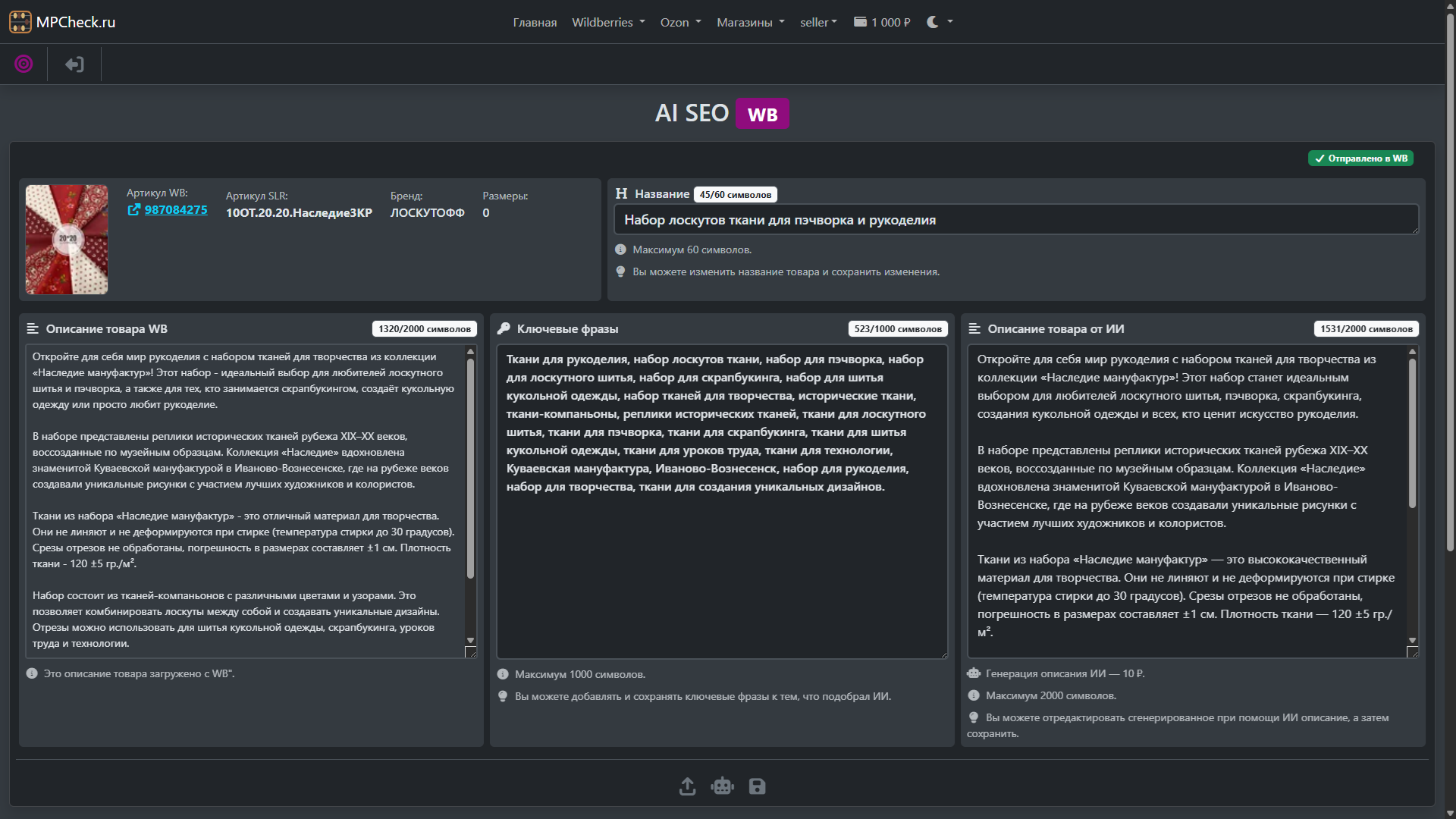The height and width of the screenshot is (819, 1456).
Task: Click lines icon beside Описание товара WB
Action: (33, 329)
